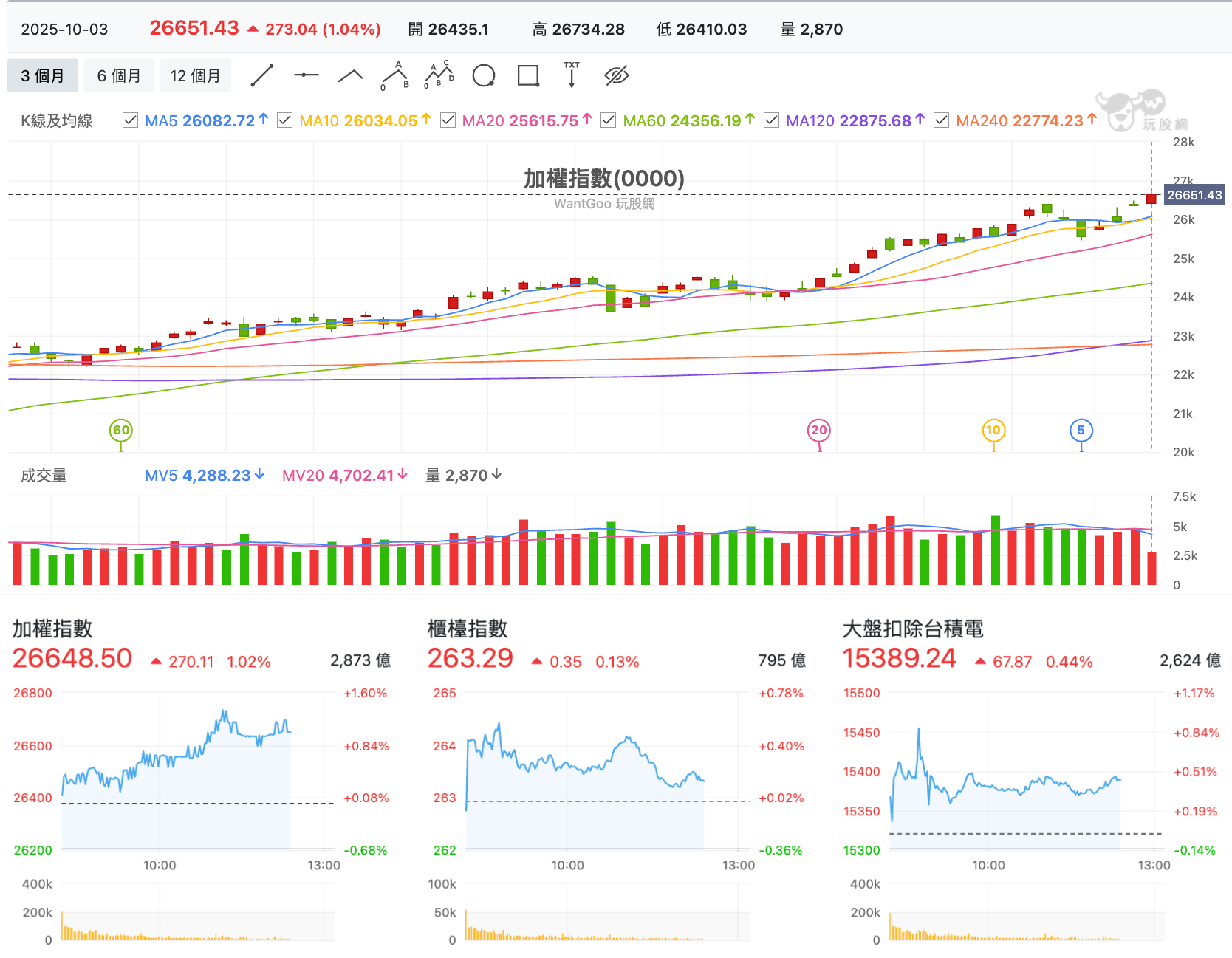Click the pink 20-day marker on the chart

[x=819, y=431]
